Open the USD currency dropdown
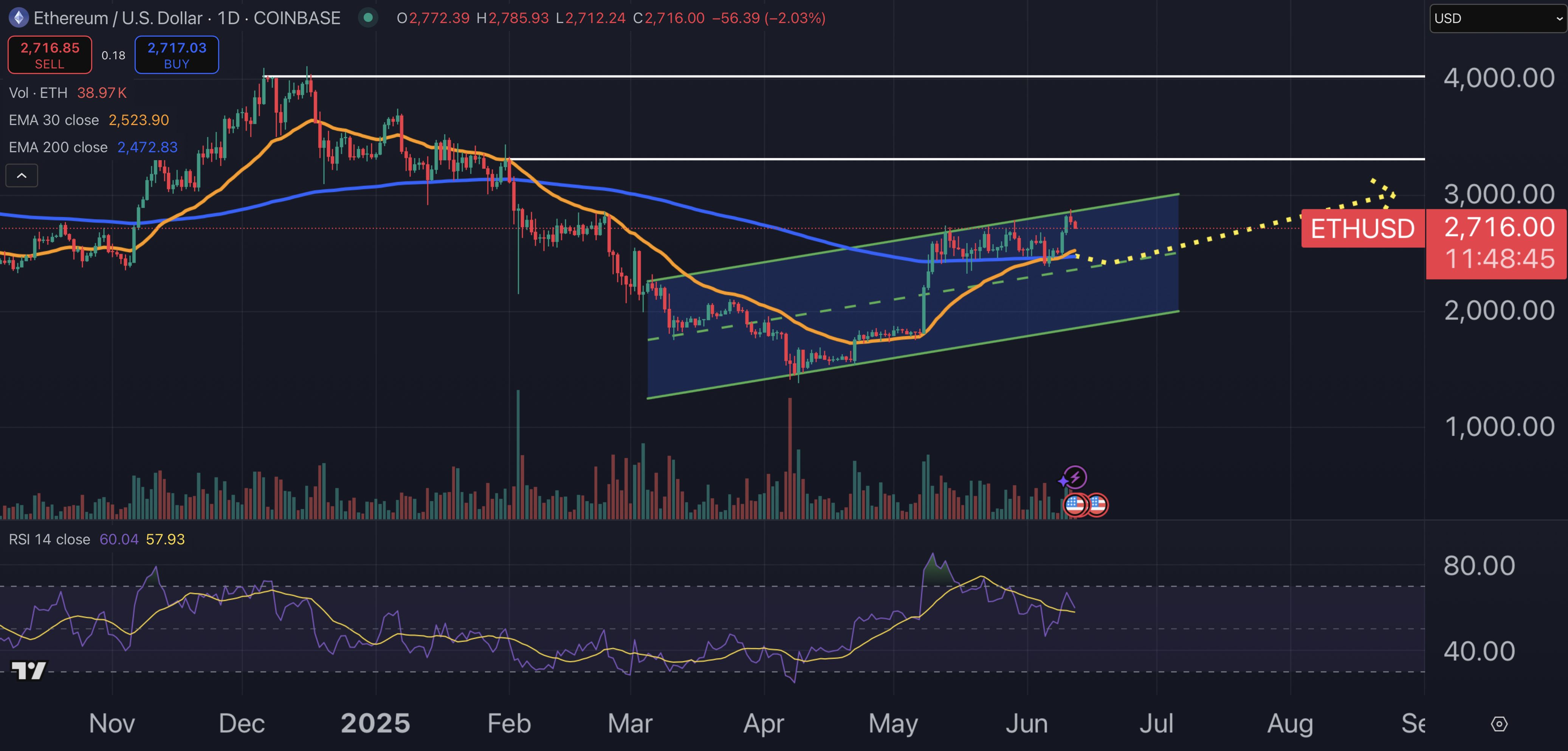The width and height of the screenshot is (1568, 751). tap(1497, 18)
